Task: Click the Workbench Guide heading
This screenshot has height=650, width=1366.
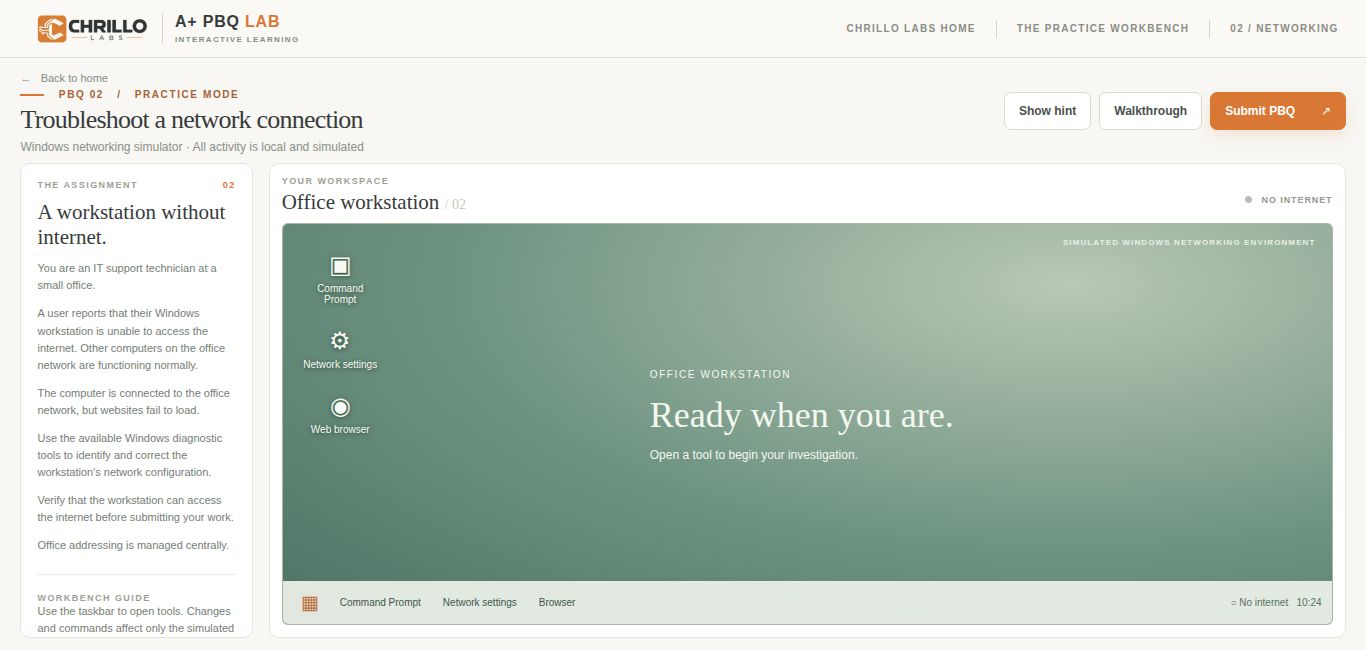Action: pos(94,598)
